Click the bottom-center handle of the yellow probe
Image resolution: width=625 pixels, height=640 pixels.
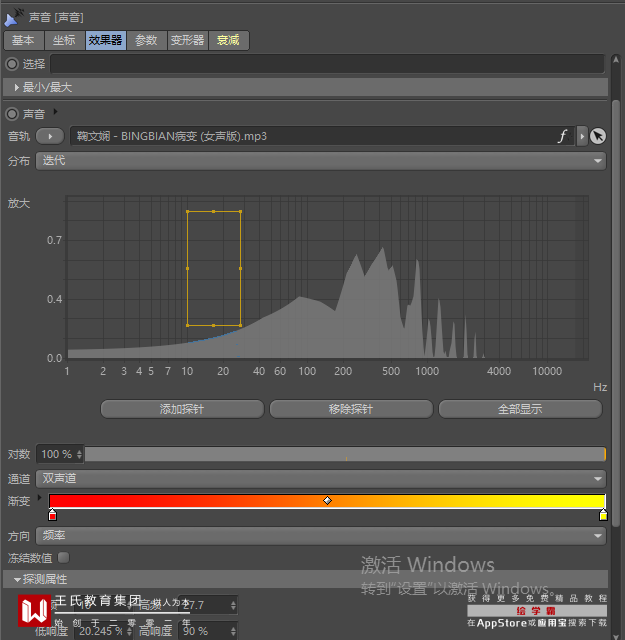(x=214, y=325)
